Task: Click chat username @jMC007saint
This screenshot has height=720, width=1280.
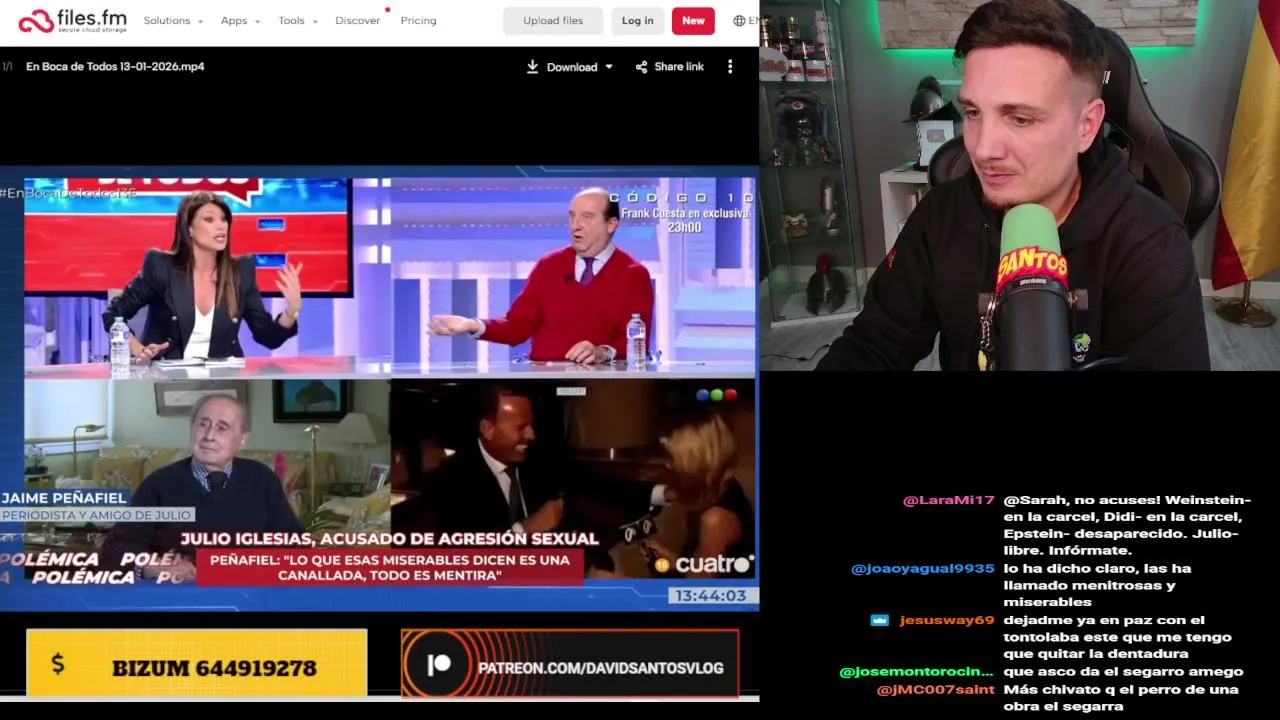Action: point(935,690)
